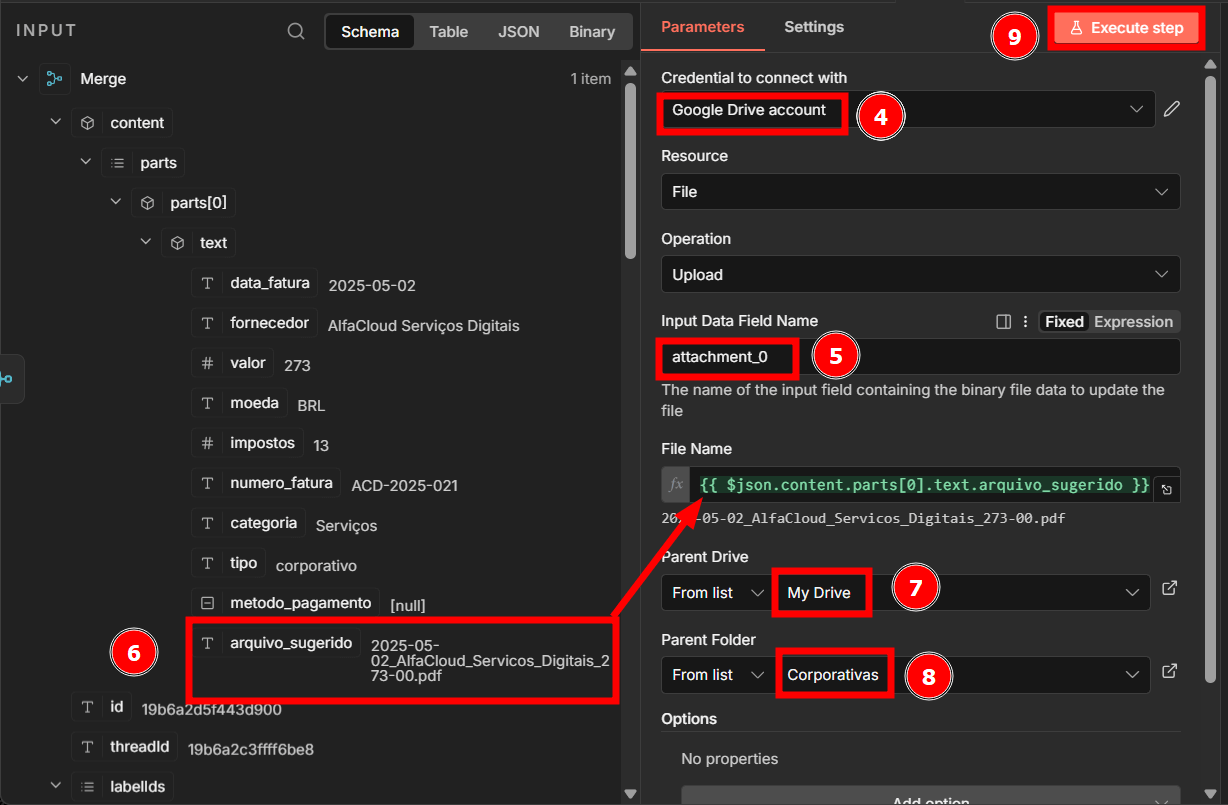Viewport: 1228px width, 805px height.
Task: Edit credential with the pencil icon
Action: [1172, 109]
